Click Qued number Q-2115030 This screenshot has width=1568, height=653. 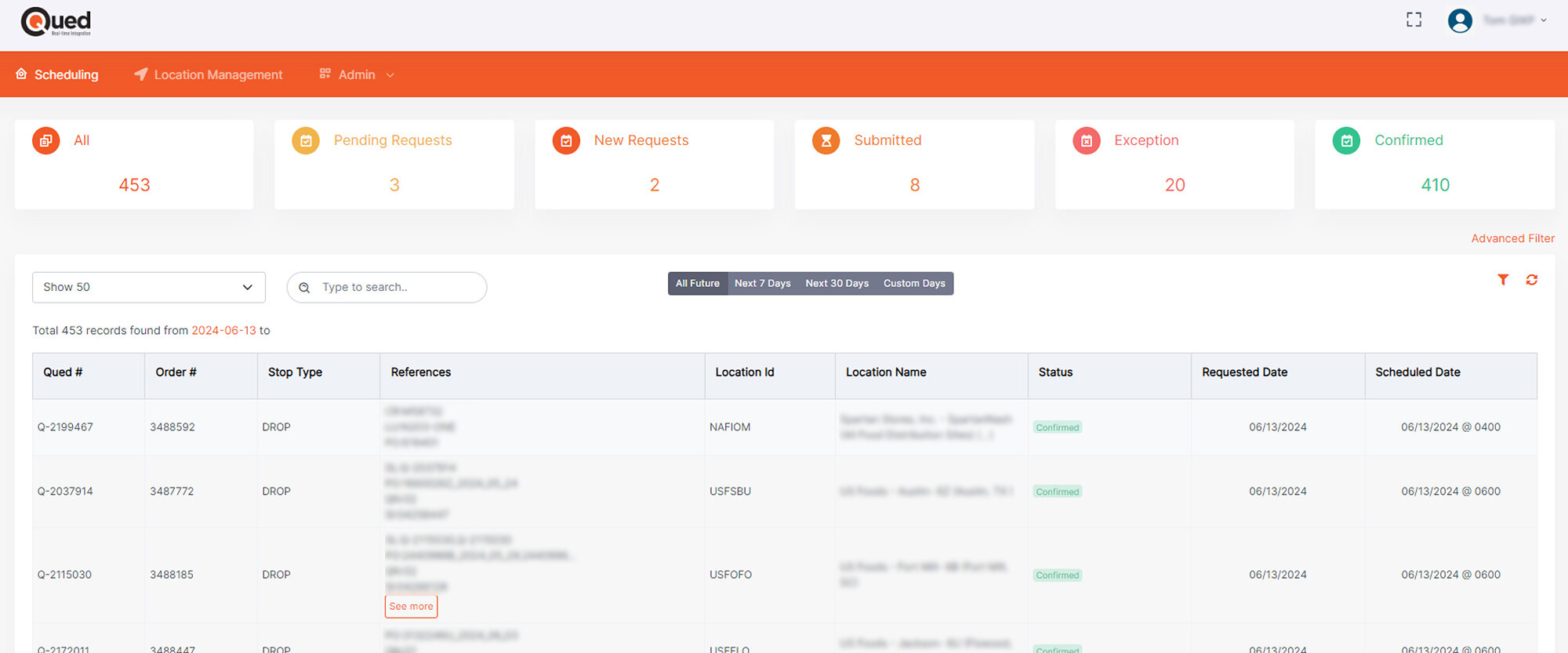(64, 575)
